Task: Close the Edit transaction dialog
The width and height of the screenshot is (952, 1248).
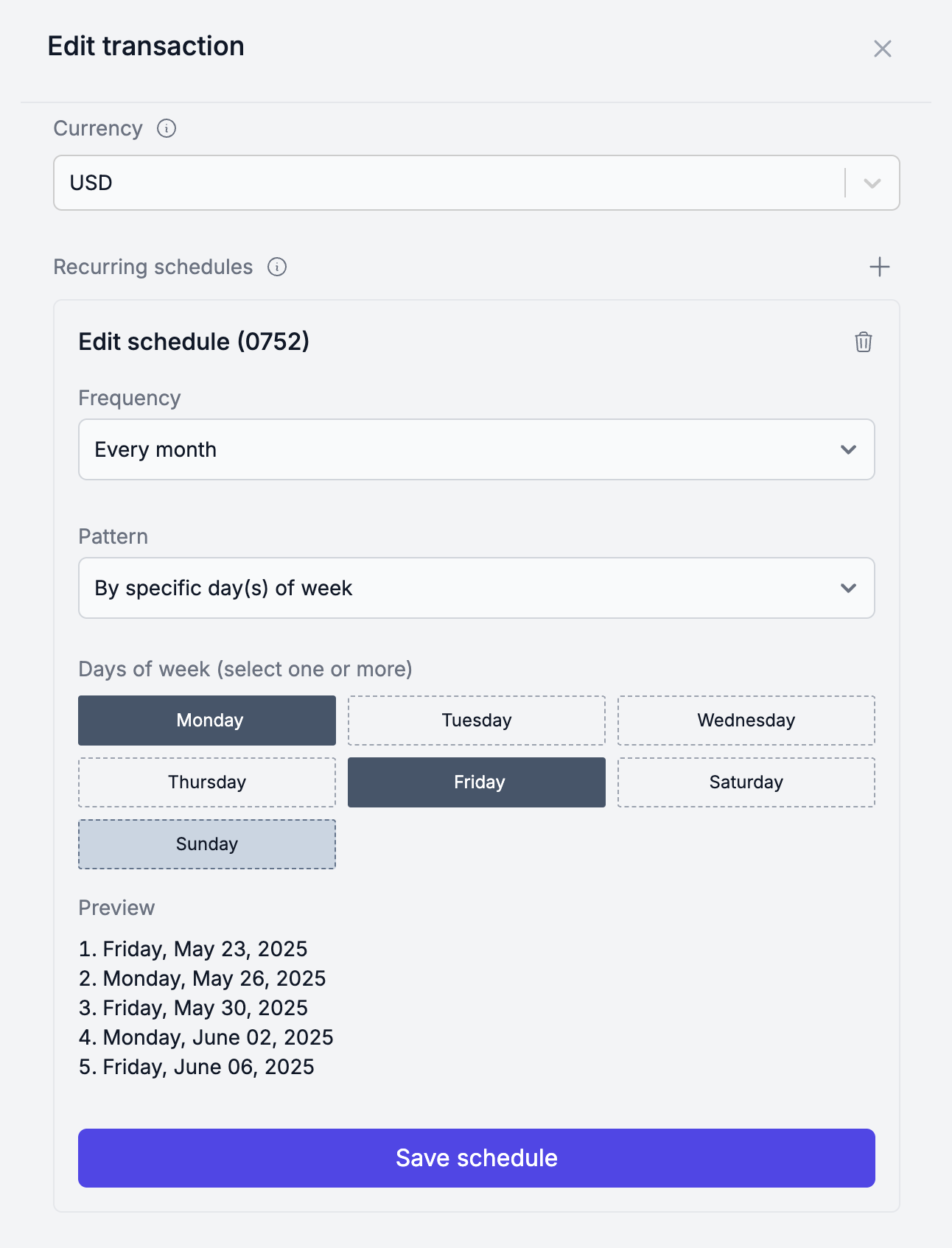Action: coord(882,49)
